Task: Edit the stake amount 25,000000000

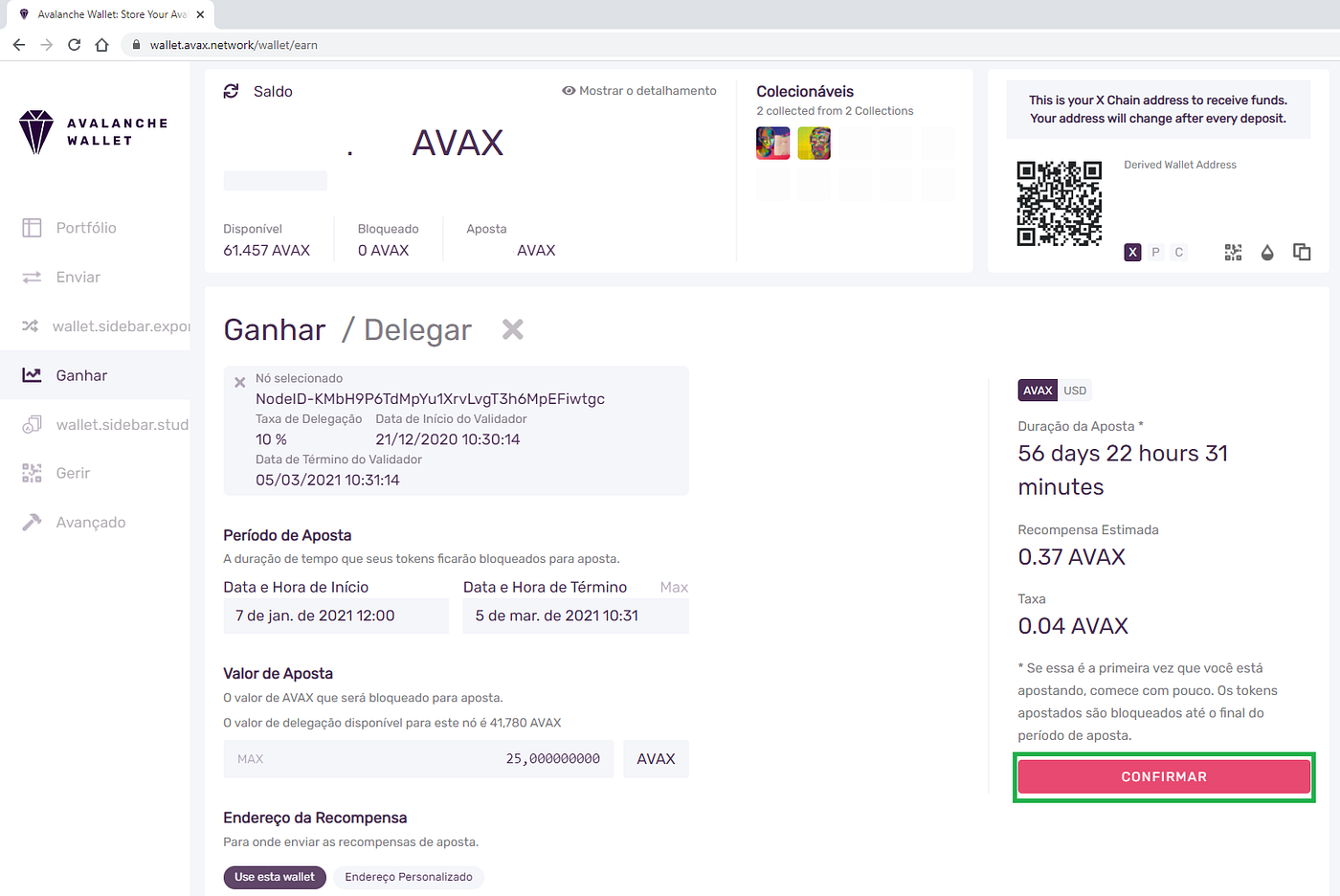Action: point(552,759)
